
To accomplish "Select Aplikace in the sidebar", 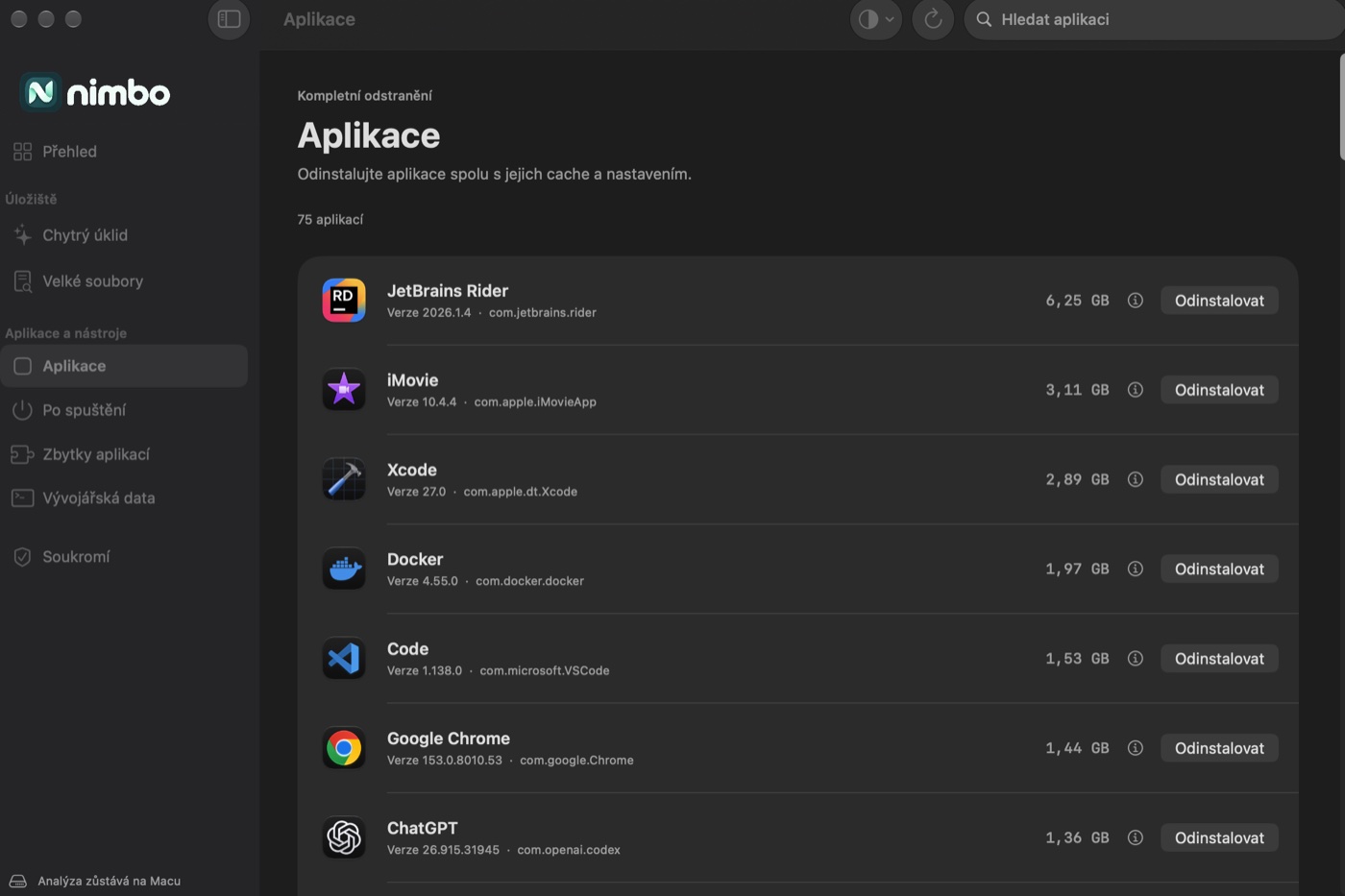I will [x=124, y=366].
